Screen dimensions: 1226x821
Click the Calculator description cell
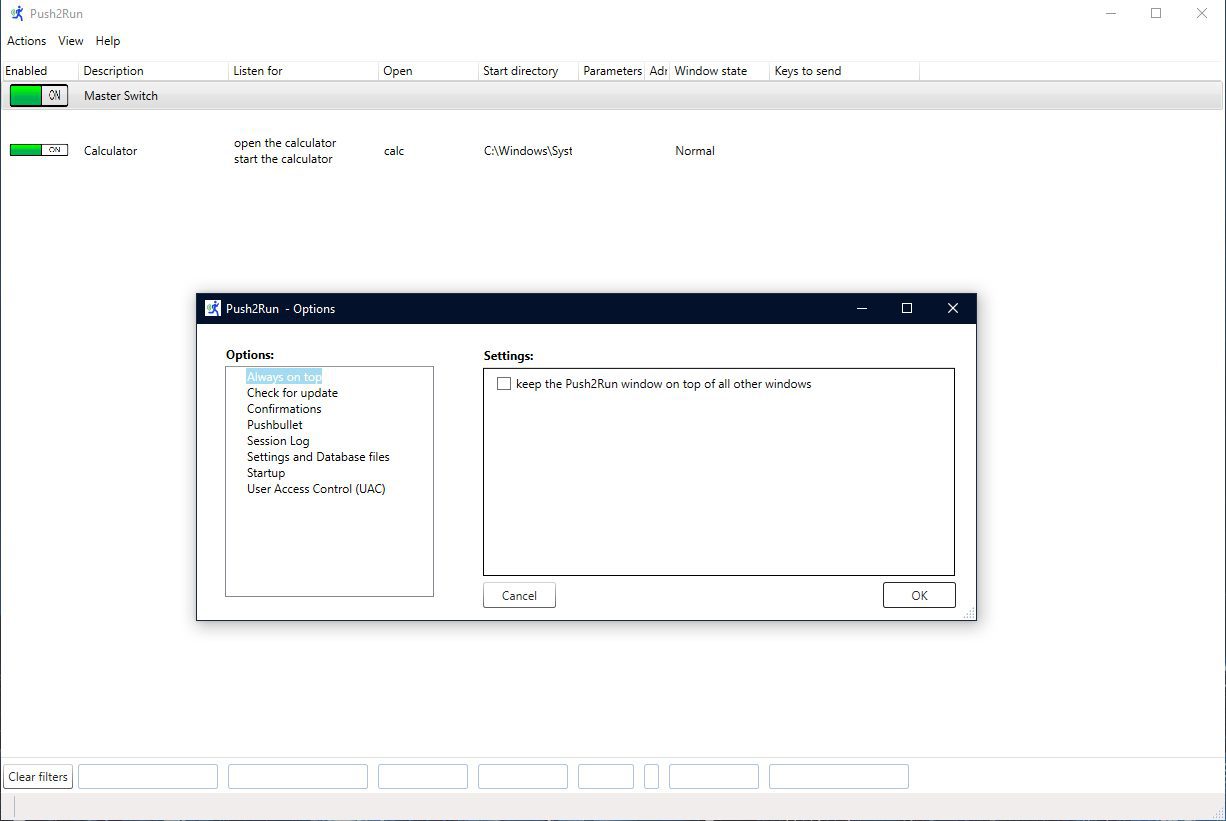[x=111, y=151]
